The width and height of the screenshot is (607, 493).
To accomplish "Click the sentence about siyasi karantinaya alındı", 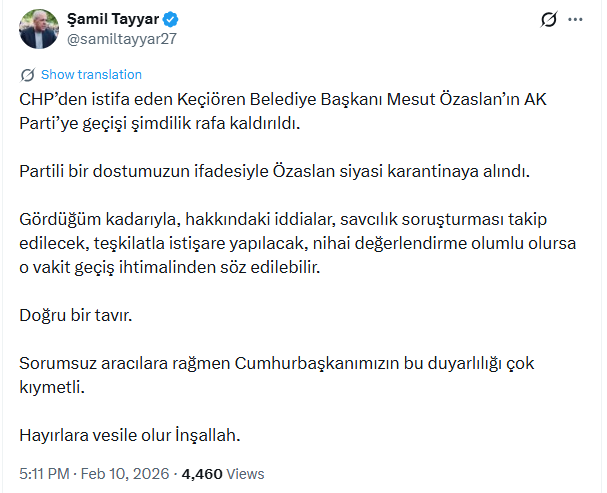I will point(272,171).
